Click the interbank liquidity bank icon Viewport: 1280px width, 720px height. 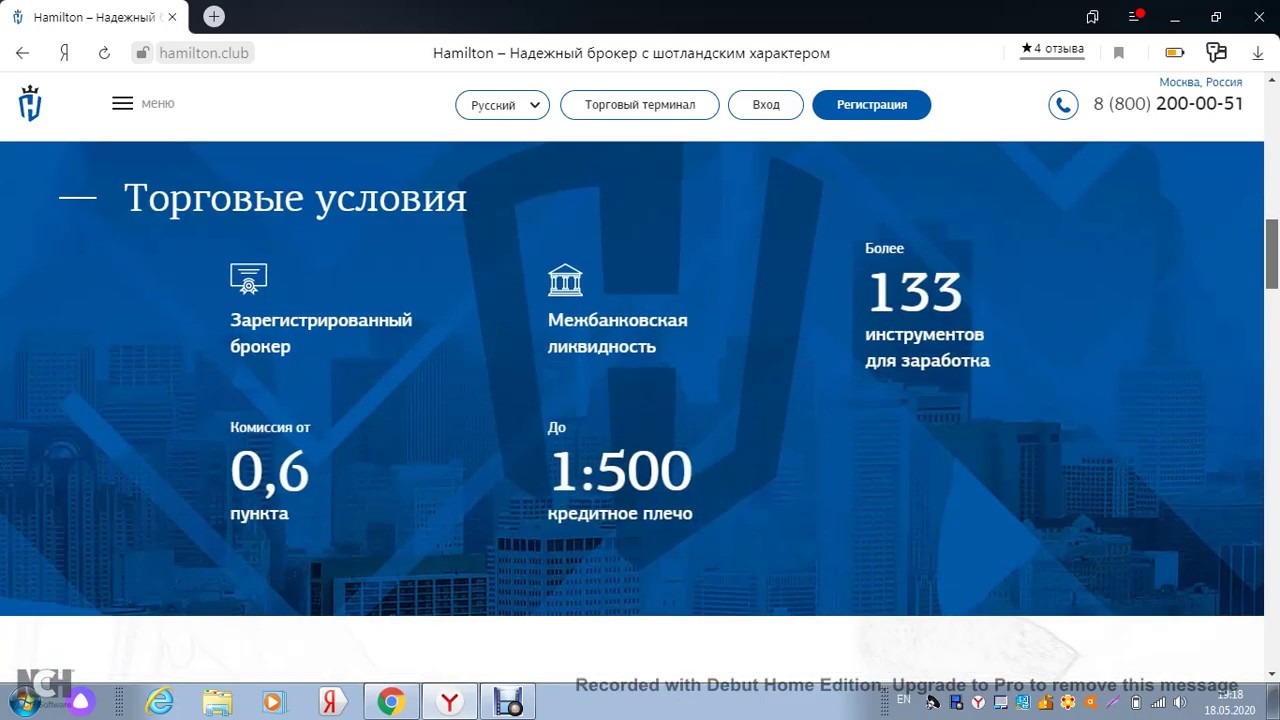click(x=565, y=280)
